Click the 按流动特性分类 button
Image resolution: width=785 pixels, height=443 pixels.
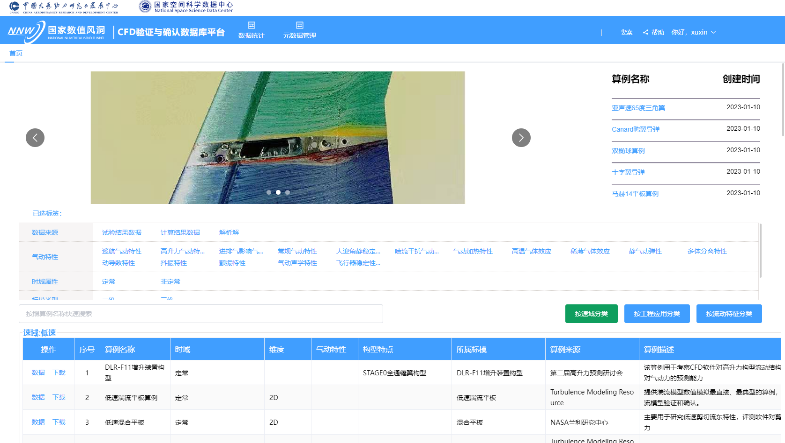coord(729,314)
